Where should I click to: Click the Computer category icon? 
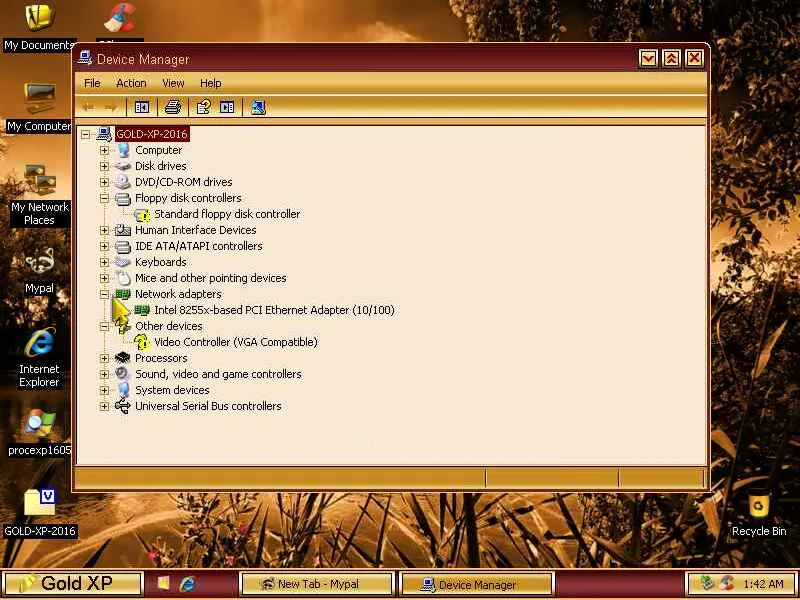click(123, 150)
